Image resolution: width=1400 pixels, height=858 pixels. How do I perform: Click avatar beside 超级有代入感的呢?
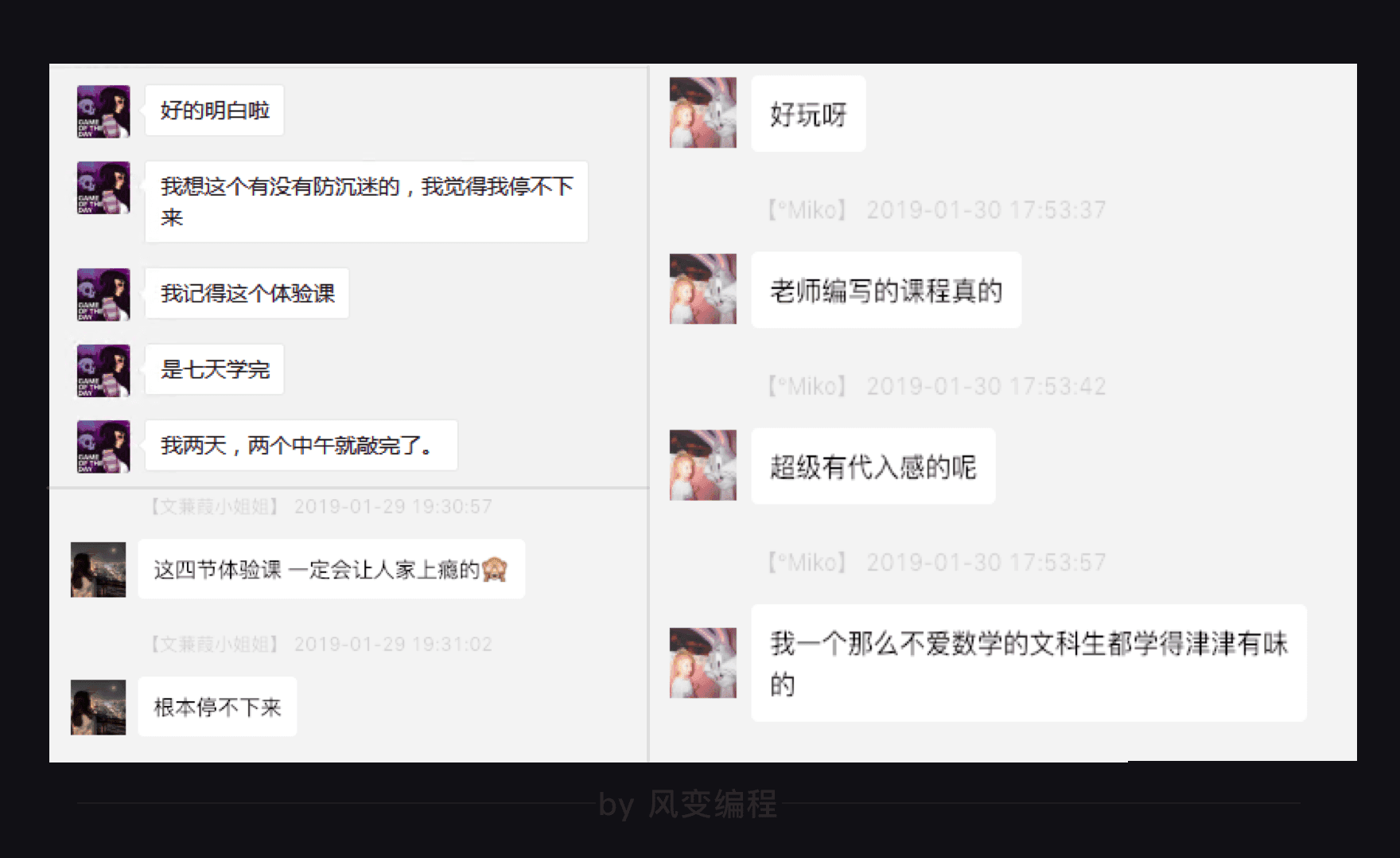pos(703,466)
